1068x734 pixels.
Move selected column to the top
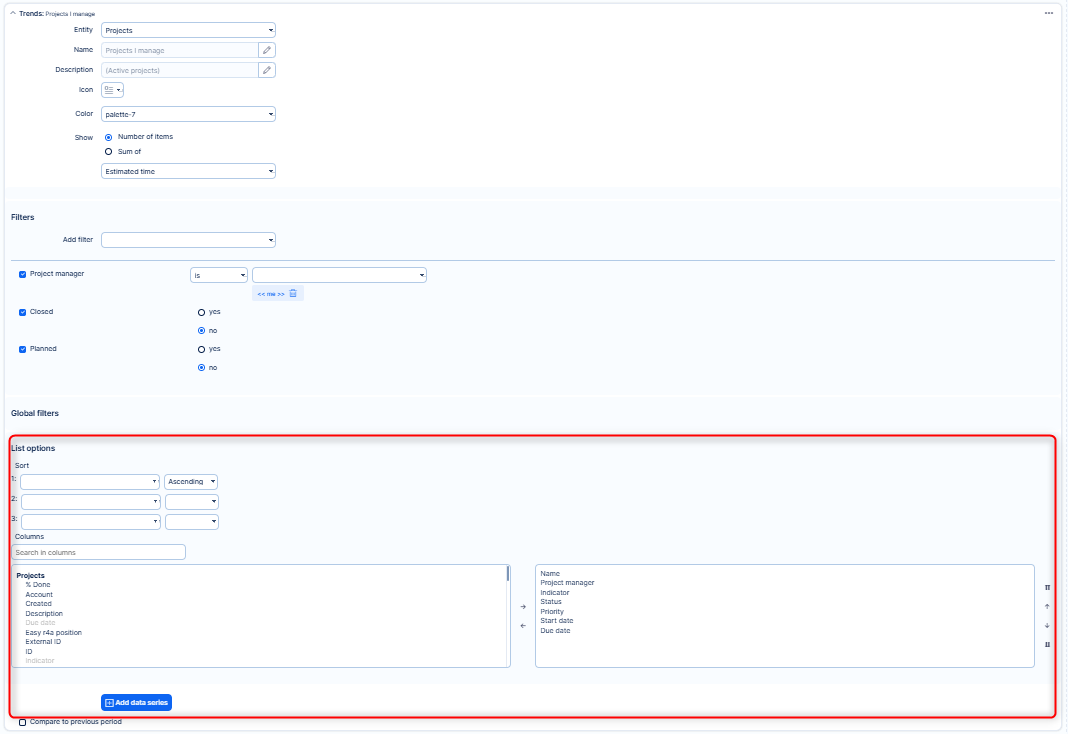(x=1047, y=588)
